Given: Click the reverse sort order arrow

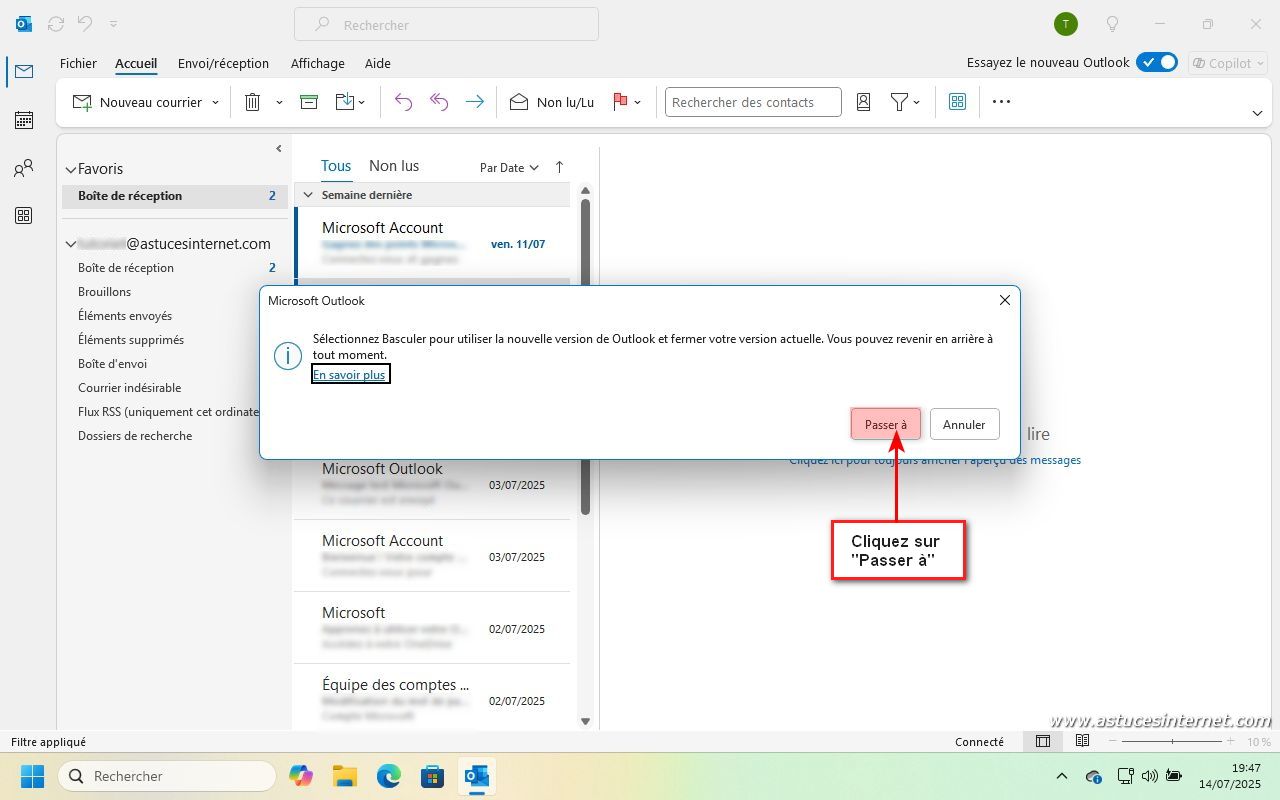Looking at the screenshot, I should coord(559,167).
